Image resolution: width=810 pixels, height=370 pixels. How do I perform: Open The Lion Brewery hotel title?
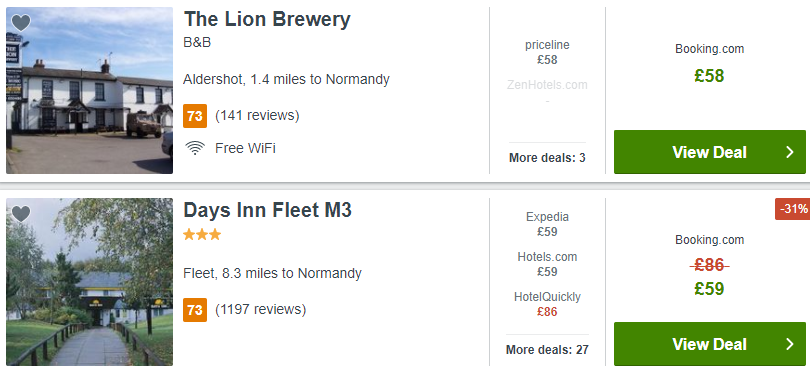(267, 20)
